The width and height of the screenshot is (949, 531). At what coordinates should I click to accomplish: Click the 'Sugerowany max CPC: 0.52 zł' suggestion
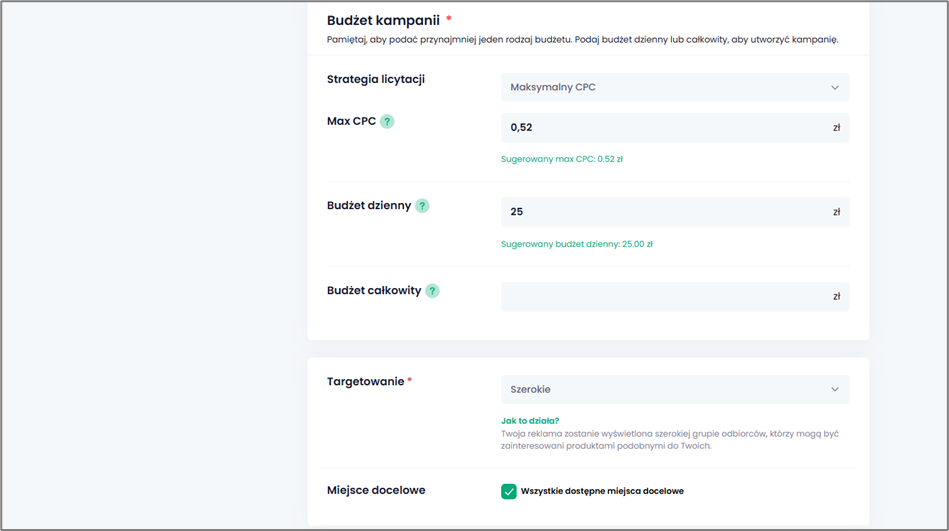click(561, 159)
